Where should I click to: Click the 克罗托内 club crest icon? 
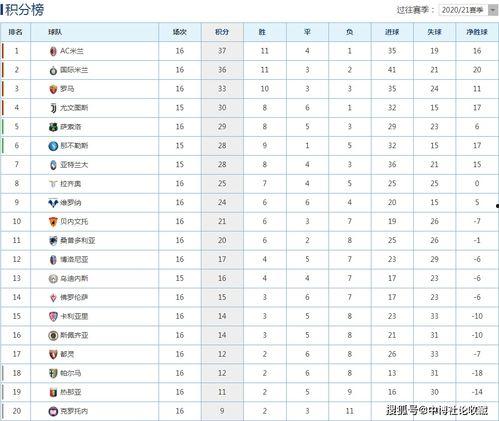point(53,411)
